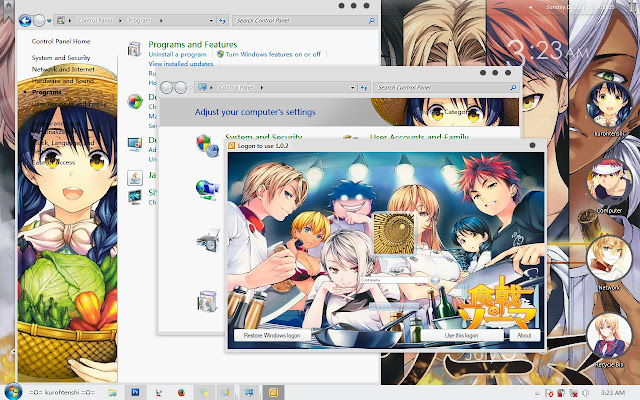This screenshot has width=640, height=400.
Task: Click the Restore Windows logon button
Action: [x=272, y=335]
